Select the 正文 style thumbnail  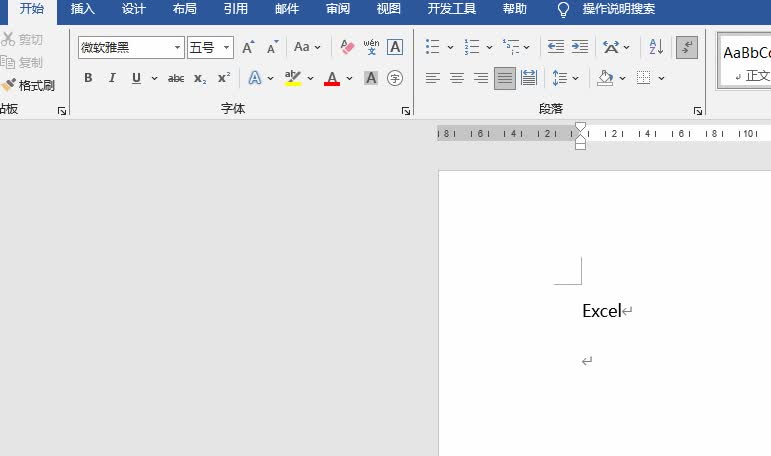click(745, 61)
